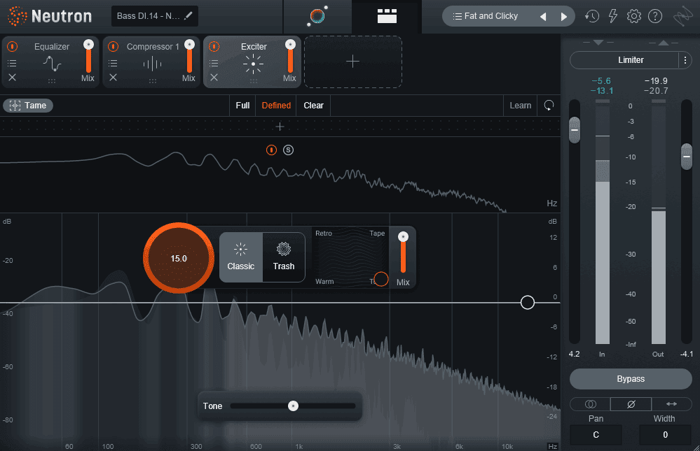Viewport: 700px width, 451px height.
Task: Open the Visual Mixer orb view
Action: click(x=317, y=16)
